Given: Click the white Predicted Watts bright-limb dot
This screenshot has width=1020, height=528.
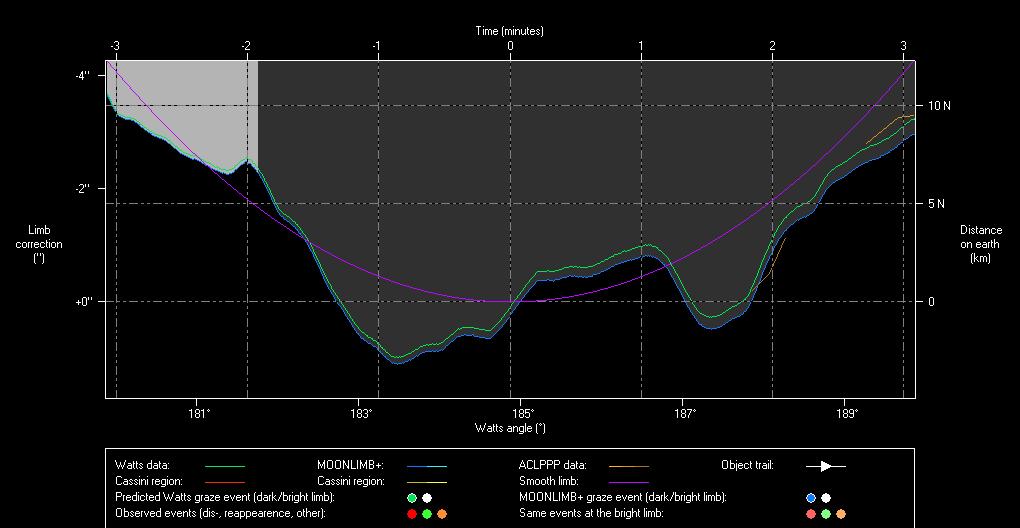Looking at the screenshot, I should click(x=427, y=497).
